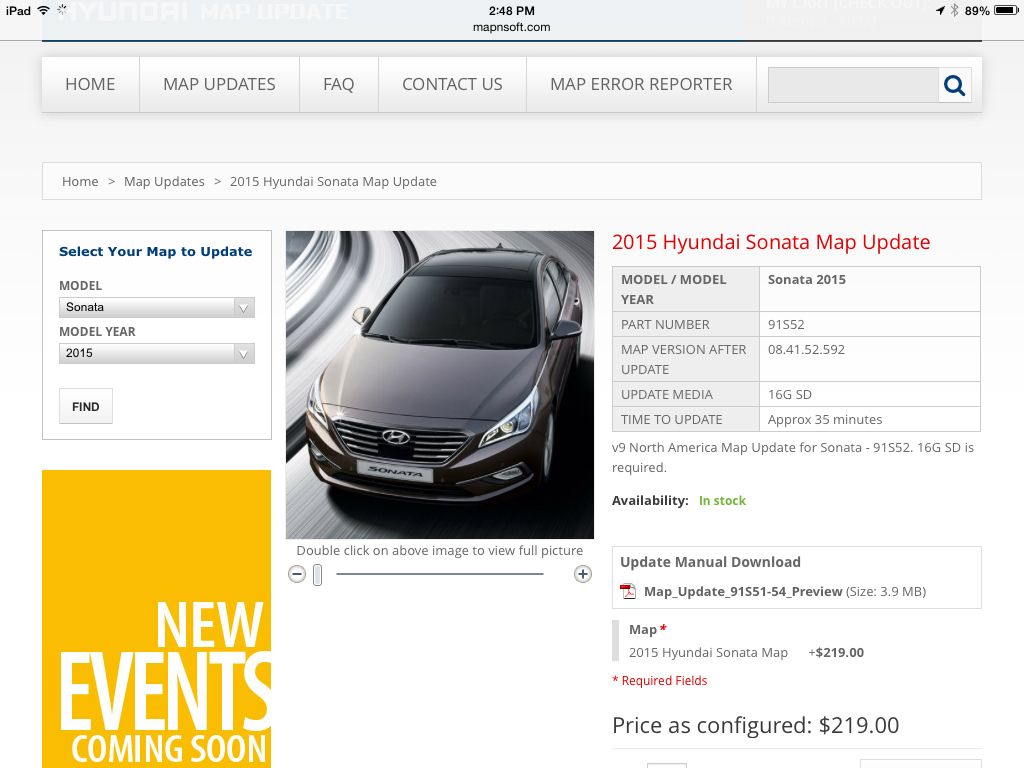Click map version value 08.41.52.592
1024x768 pixels.
click(806, 349)
